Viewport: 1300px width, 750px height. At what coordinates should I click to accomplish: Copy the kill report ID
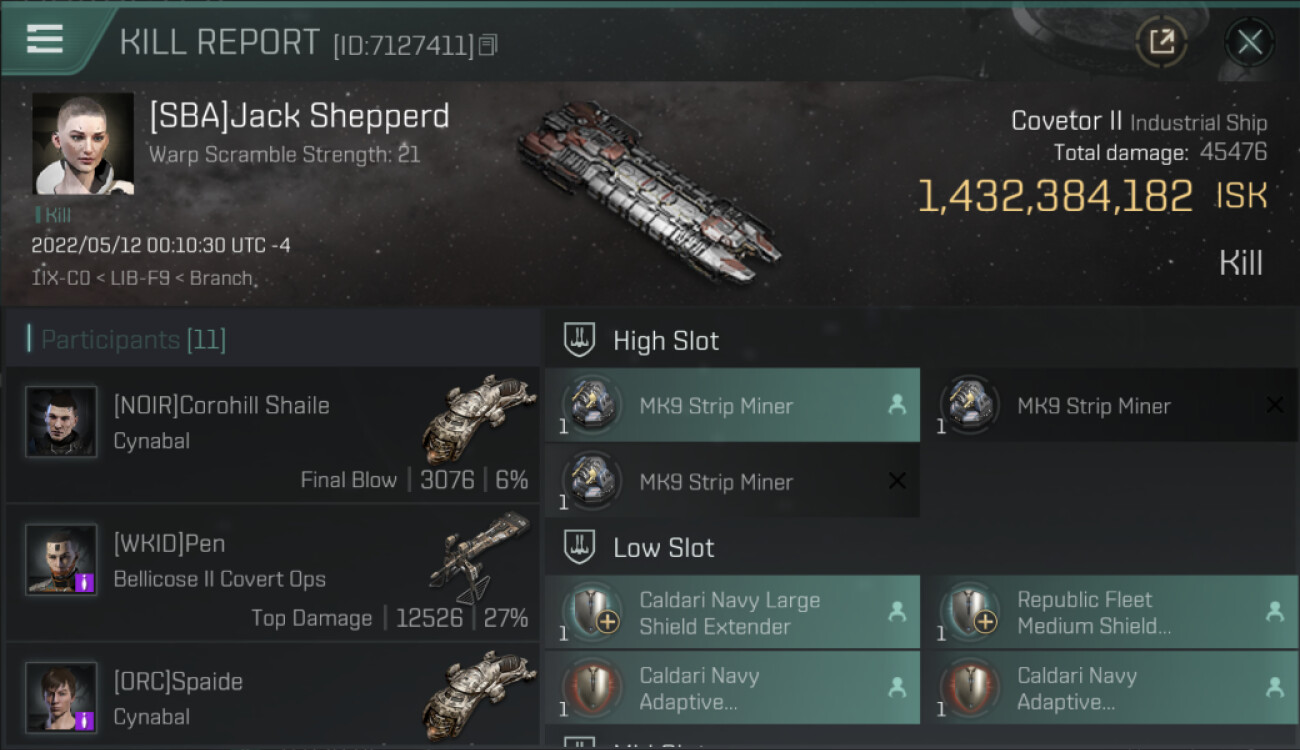[x=488, y=45]
